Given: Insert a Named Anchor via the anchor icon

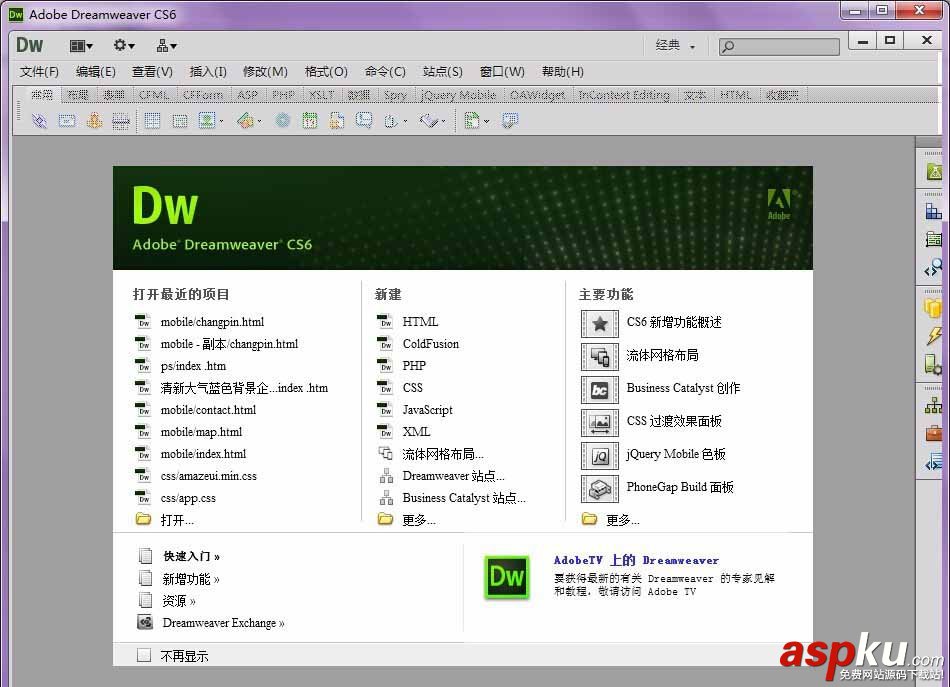Looking at the screenshot, I should [x=94, y=121].
